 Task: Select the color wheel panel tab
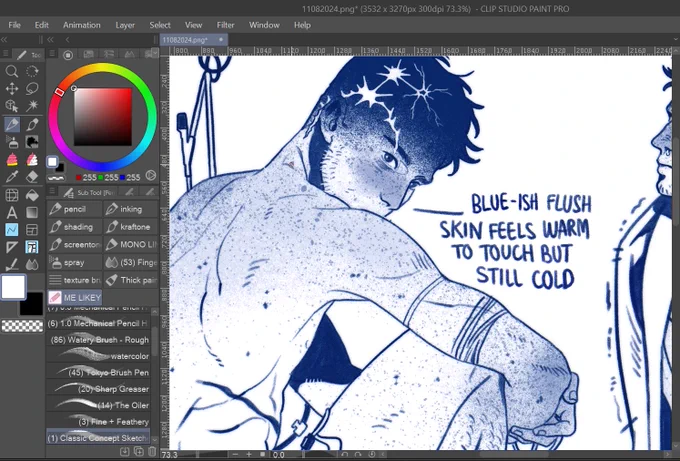[68, 55]
